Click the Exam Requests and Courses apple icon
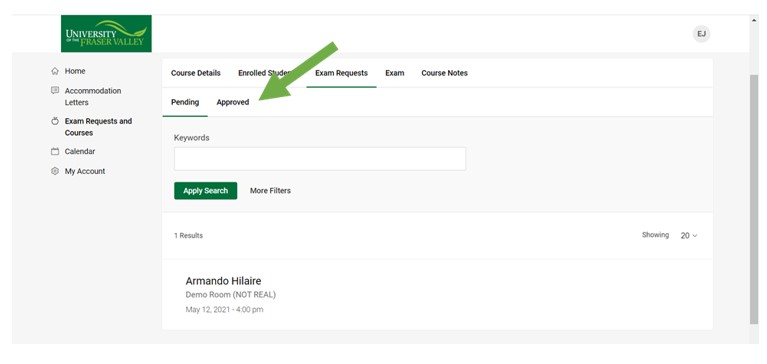The width and height of the screenshot is (767, 364). 55,121
